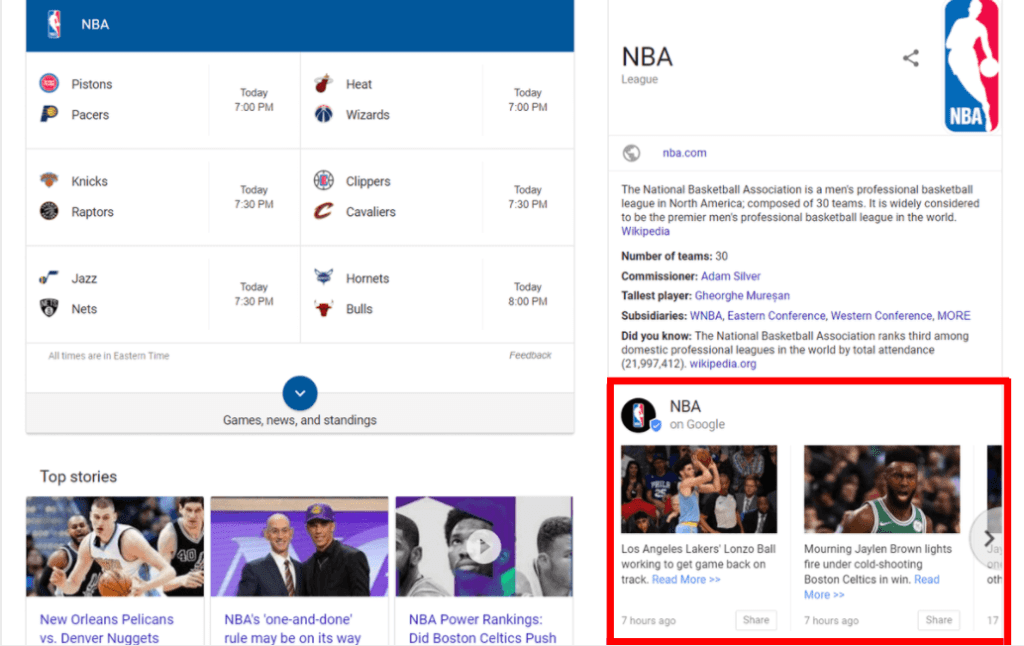Image resolution: width=1024 pixels, height=646 pixels.
Task: Read more about Jaylen Brown post
Action: 871,587
